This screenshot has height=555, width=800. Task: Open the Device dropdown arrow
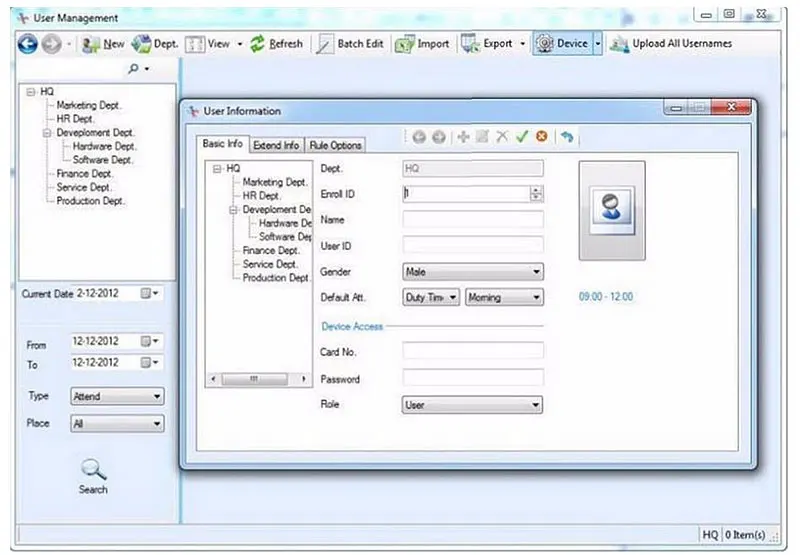coord(598,44)
